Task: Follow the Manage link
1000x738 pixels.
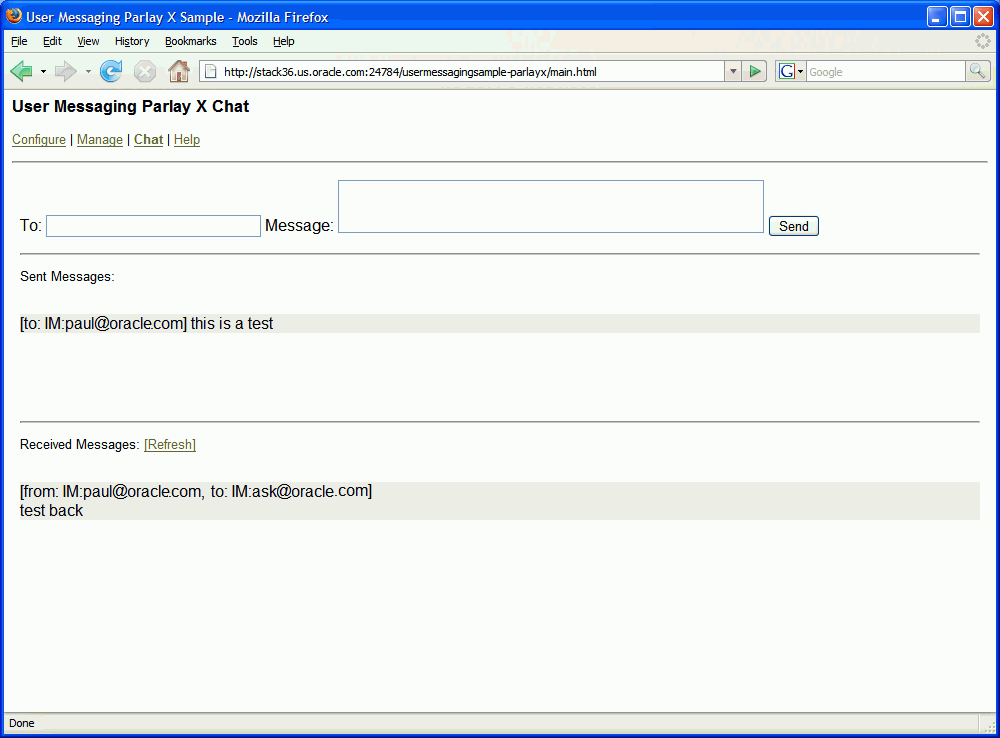Action: click(x=99, y=140)
